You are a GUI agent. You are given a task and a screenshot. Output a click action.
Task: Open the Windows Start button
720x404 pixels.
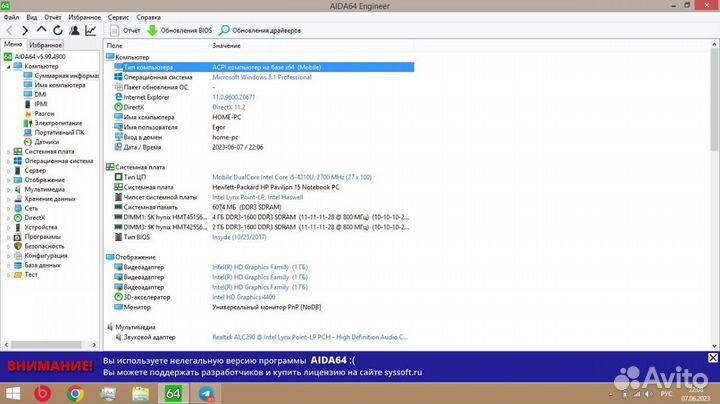tap(13, 394)
